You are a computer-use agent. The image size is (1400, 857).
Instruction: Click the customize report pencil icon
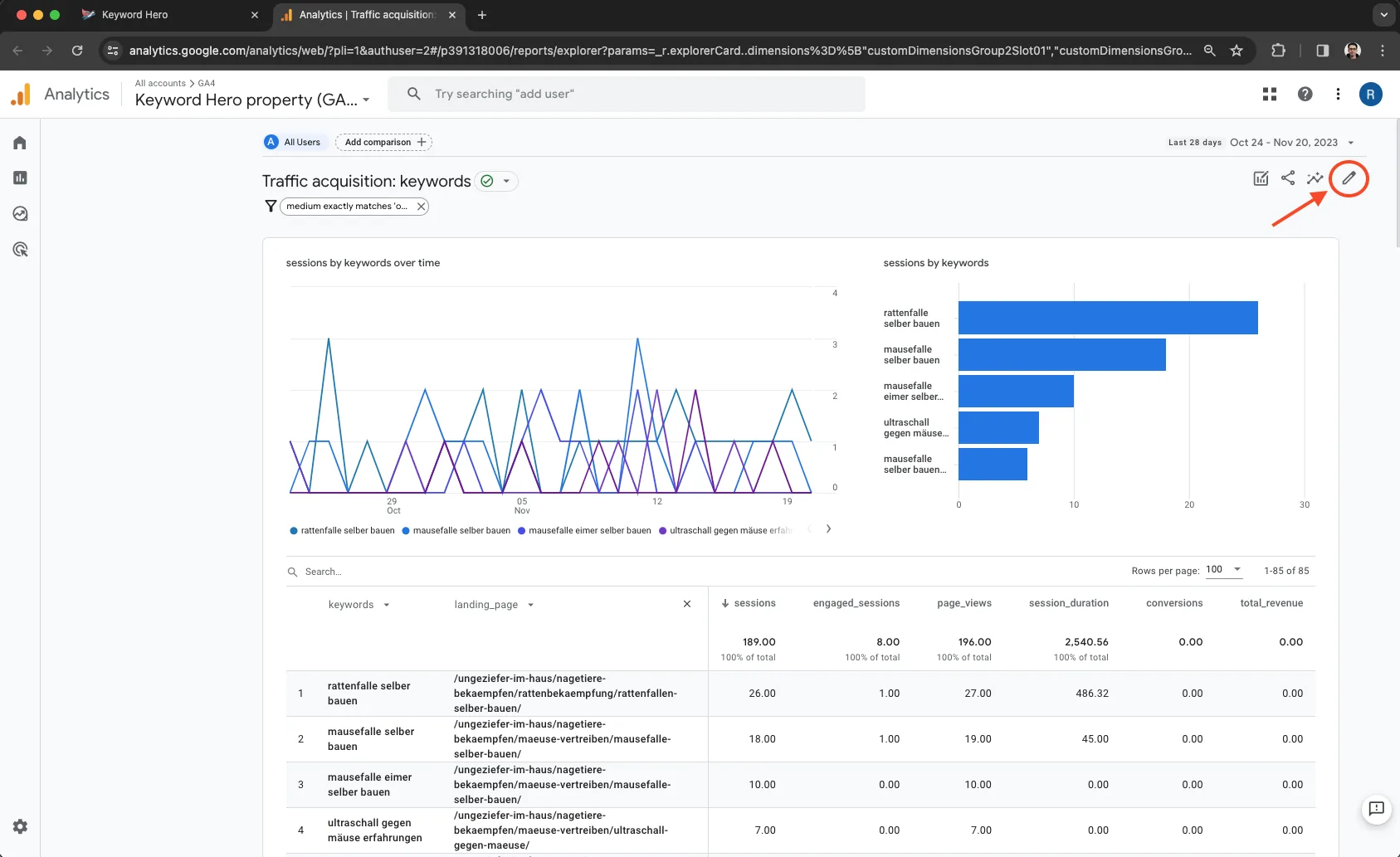[x=1349, y=178]
